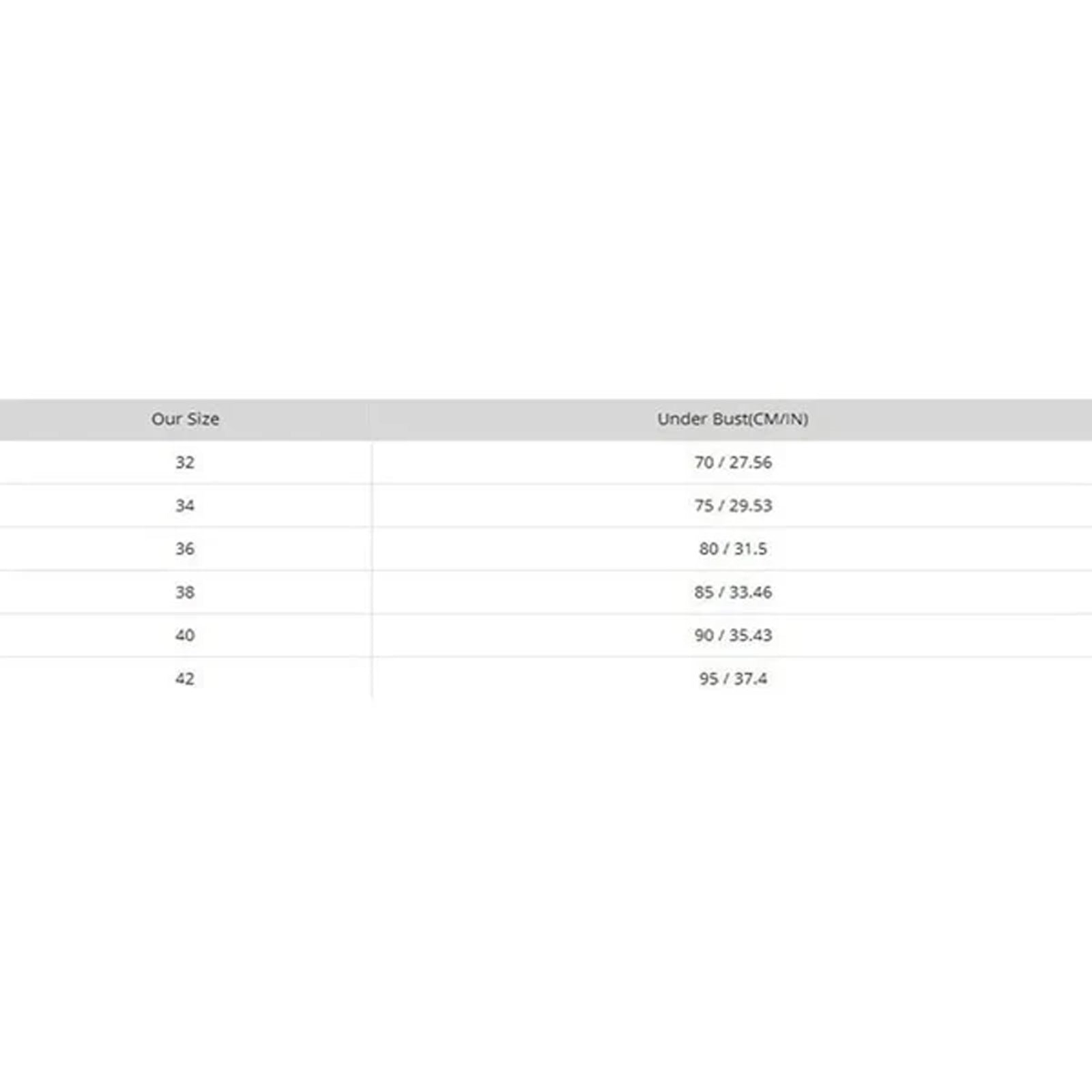
Task: Click the 95 / 37.4 measurement
Action: coord(733,678)
